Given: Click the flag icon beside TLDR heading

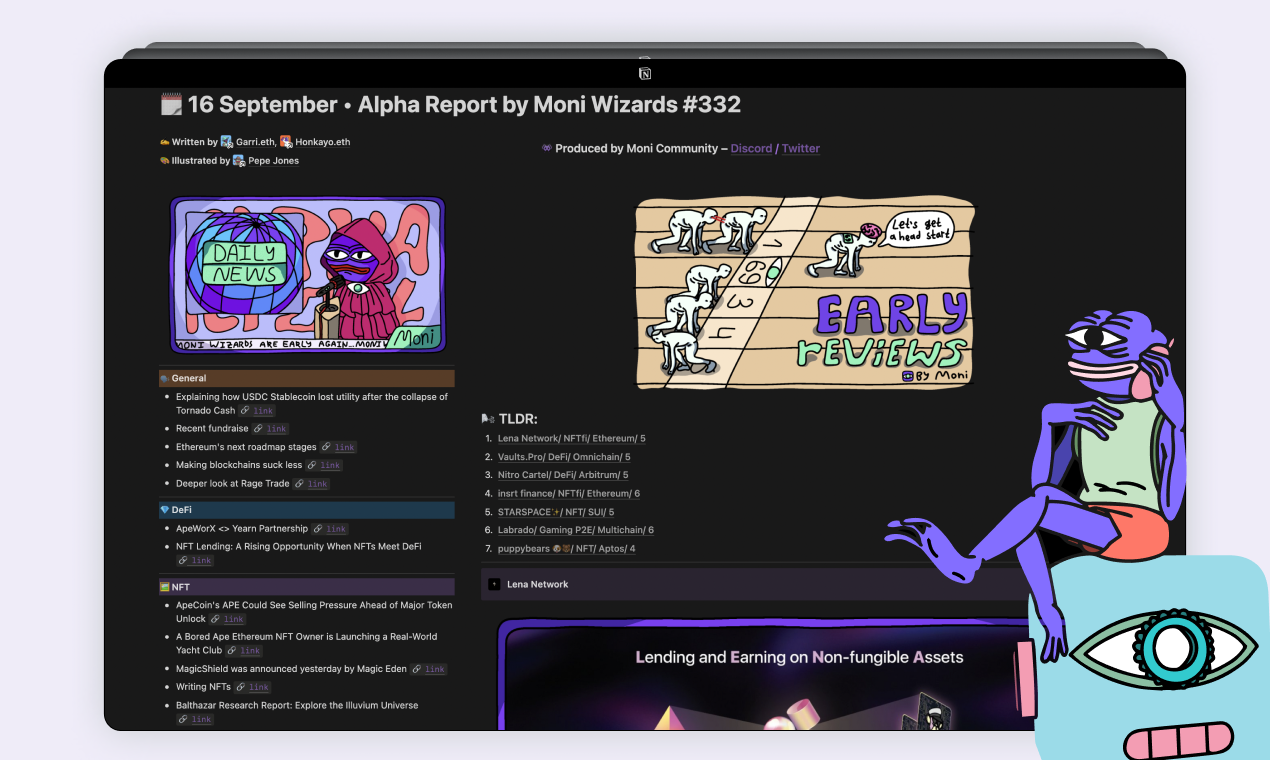Looking at the screenshot, I should [x=487, y=419].
